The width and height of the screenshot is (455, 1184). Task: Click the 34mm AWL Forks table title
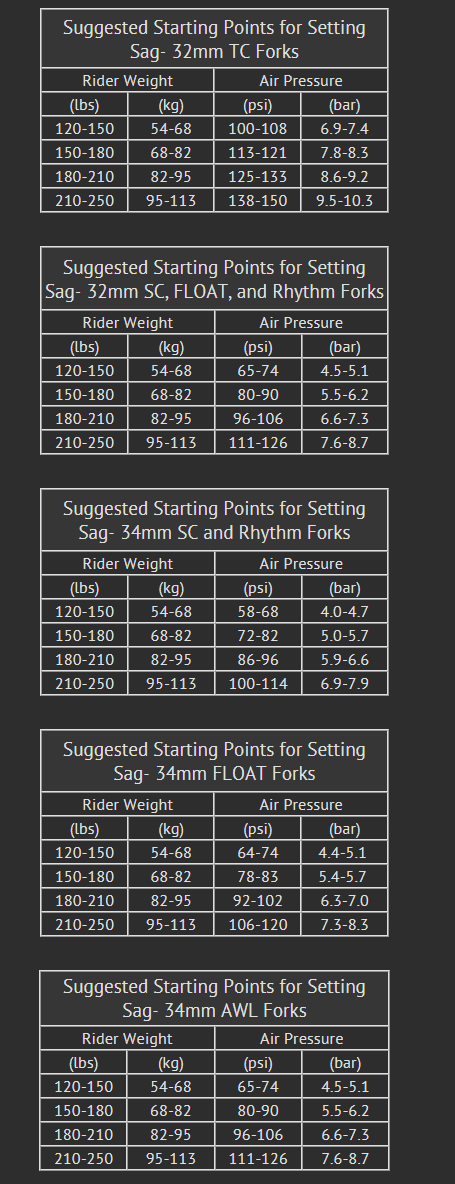coord(214,998)
